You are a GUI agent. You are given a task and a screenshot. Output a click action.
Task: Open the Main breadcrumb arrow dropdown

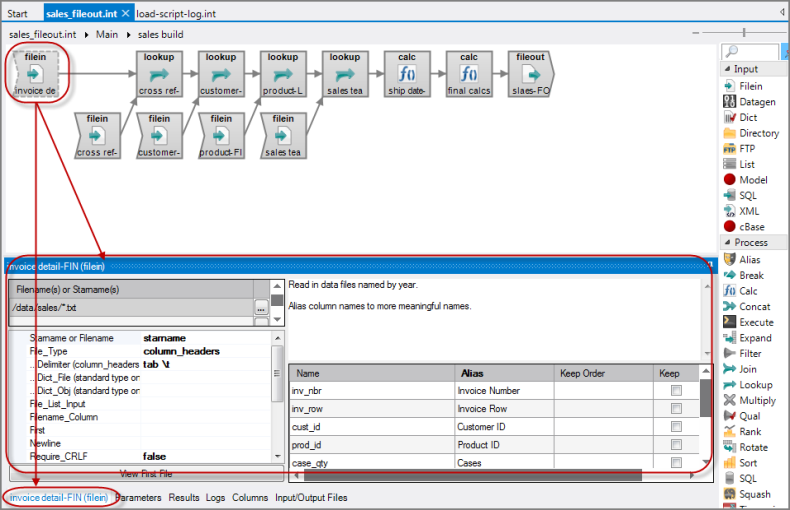coord(128,35)
